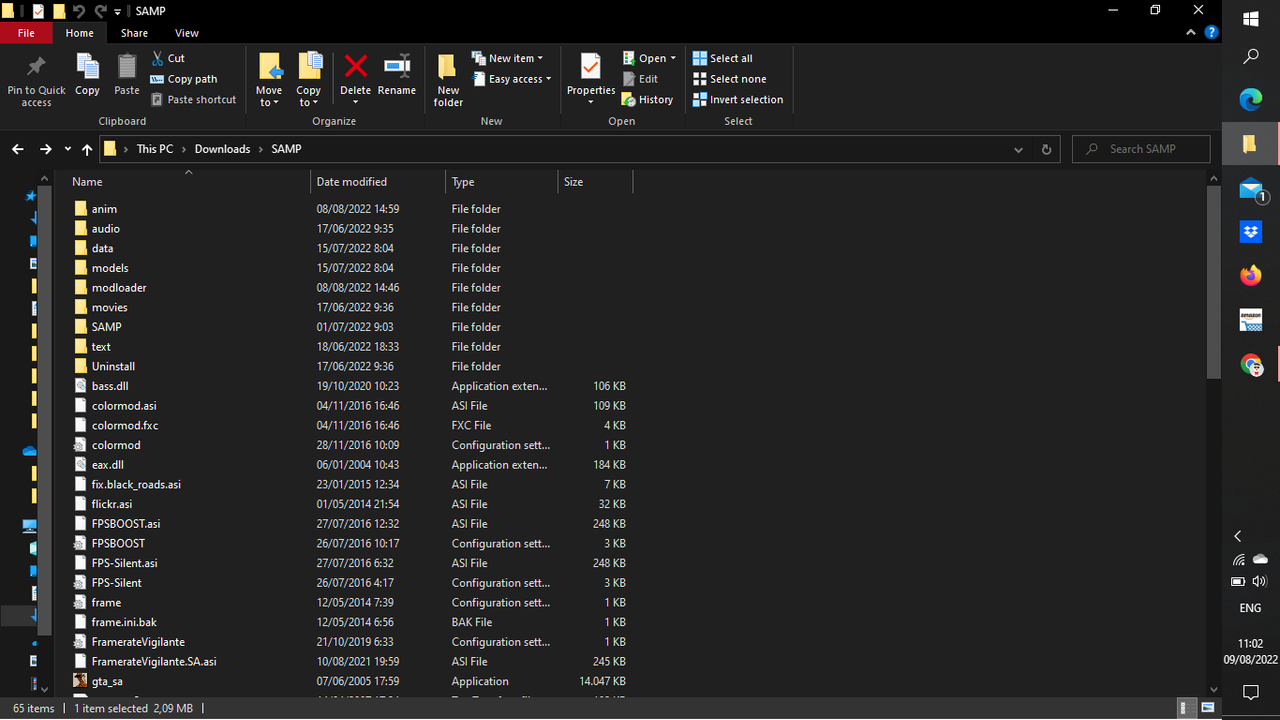Go forward with the forward arrow
This screenshot has width=1280, height=720.
click(45, 149)
